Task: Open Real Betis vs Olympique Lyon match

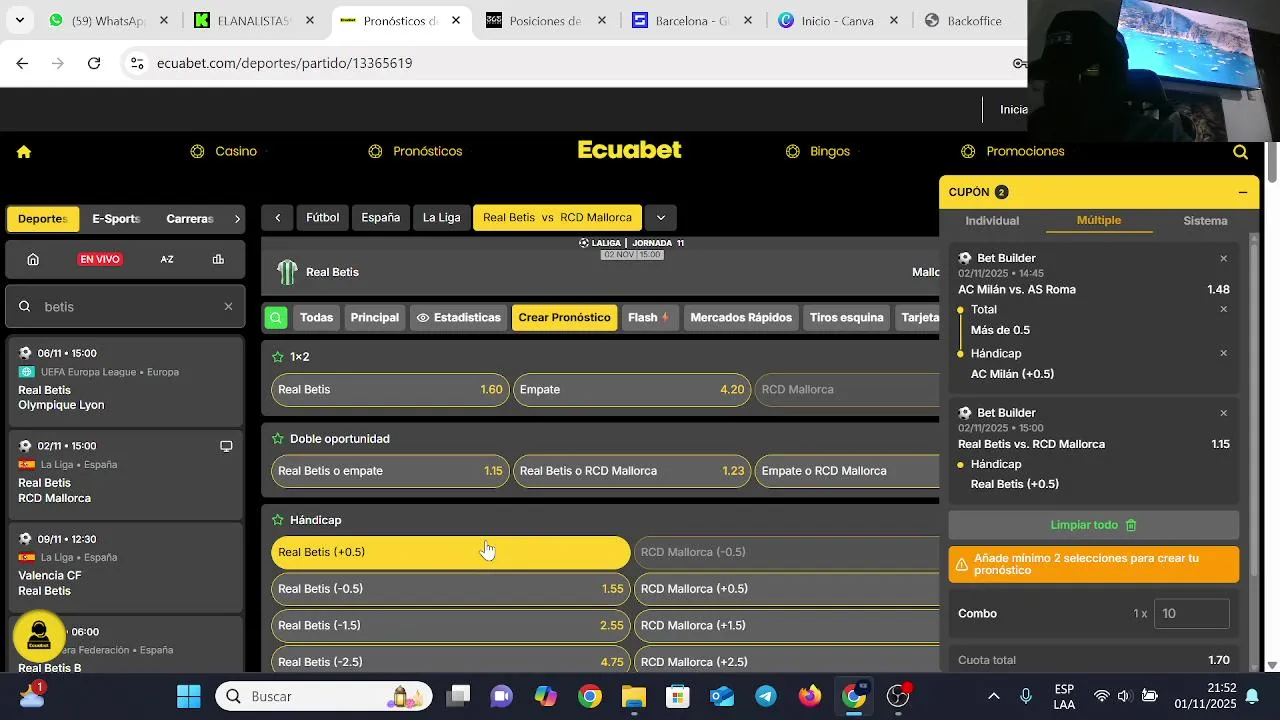Action: (125, 381)
